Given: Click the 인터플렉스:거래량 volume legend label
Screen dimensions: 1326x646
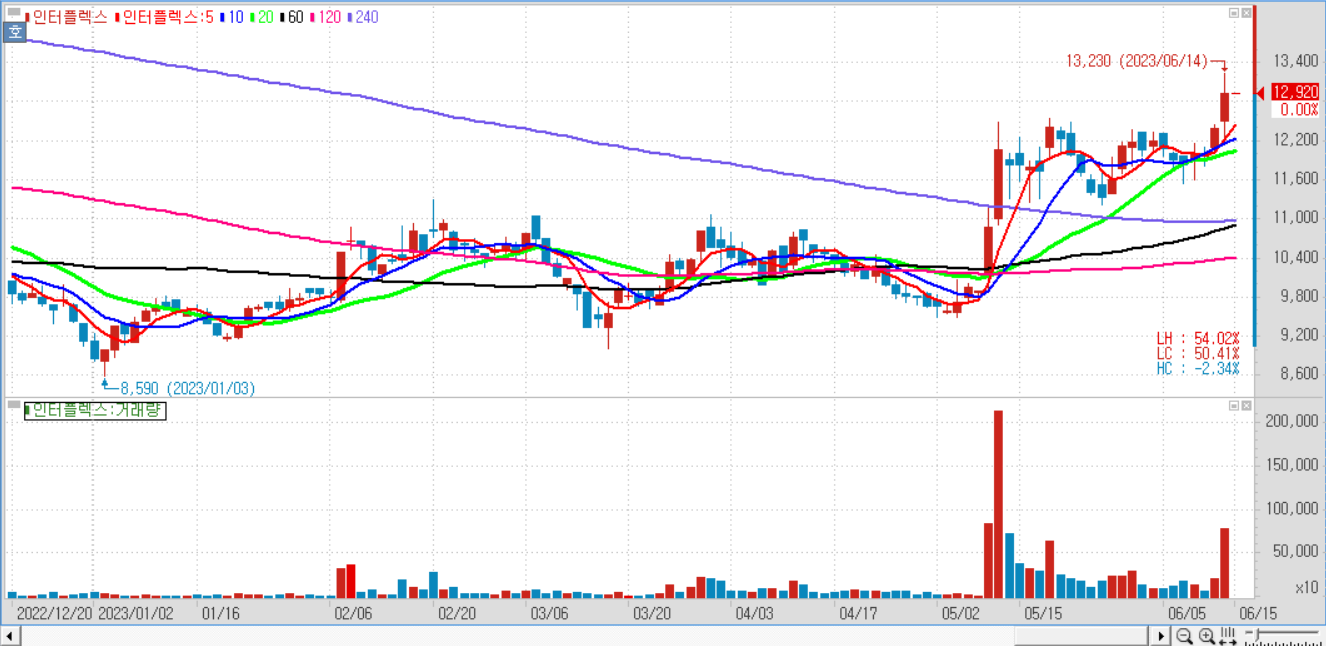Looking at the screenshot, I should pos(94,410).
